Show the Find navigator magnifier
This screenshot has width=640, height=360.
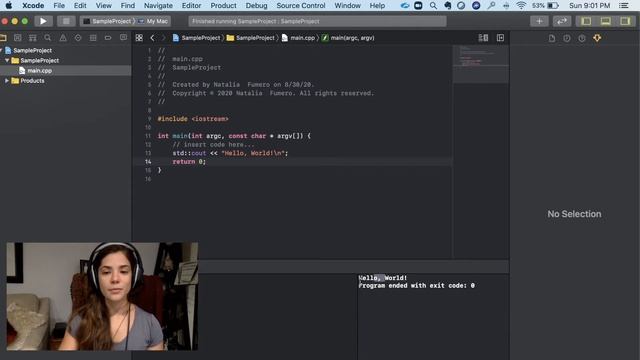(x=48, y=38)
